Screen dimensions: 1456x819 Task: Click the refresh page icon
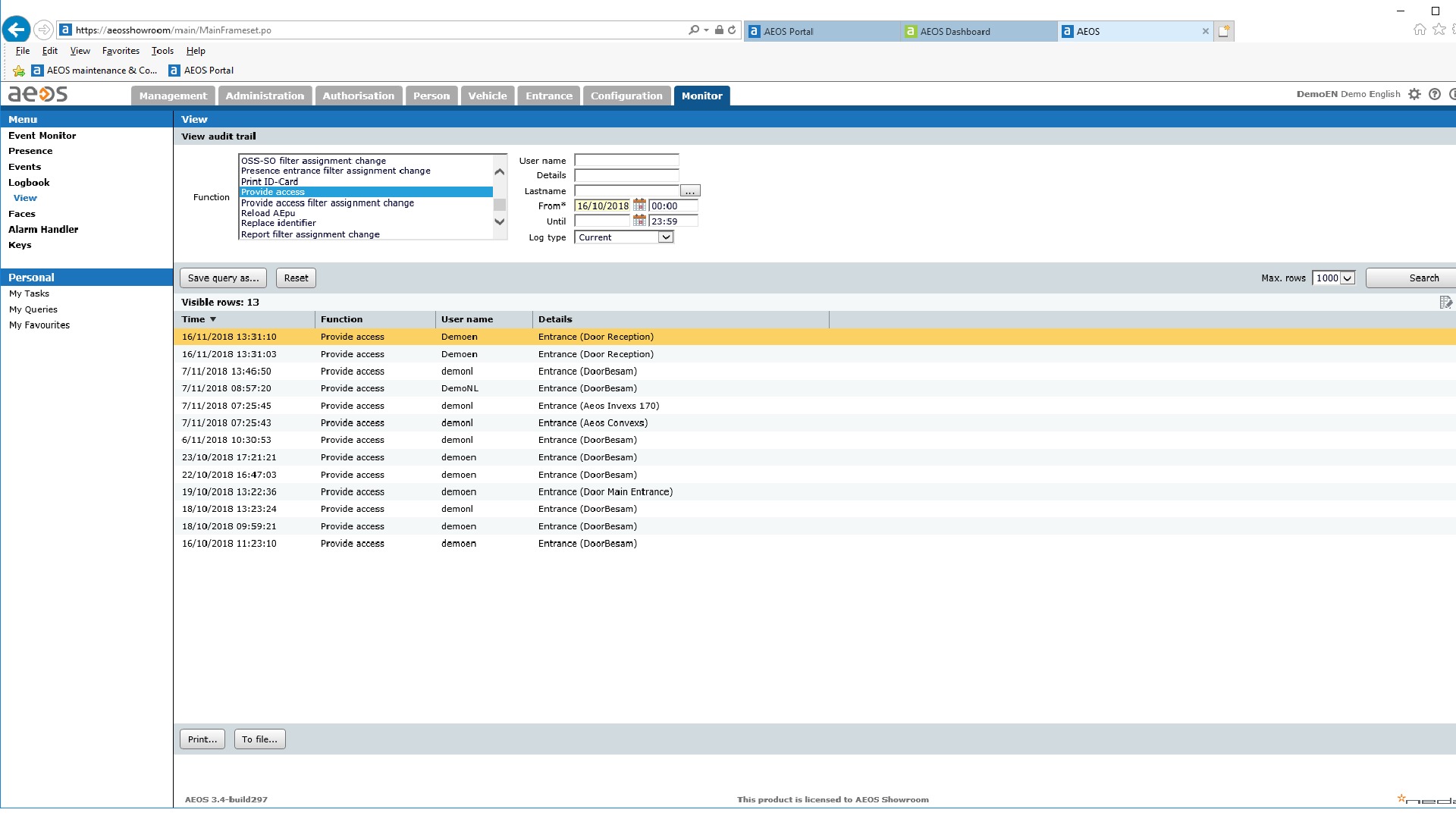(x=732, y=30)
